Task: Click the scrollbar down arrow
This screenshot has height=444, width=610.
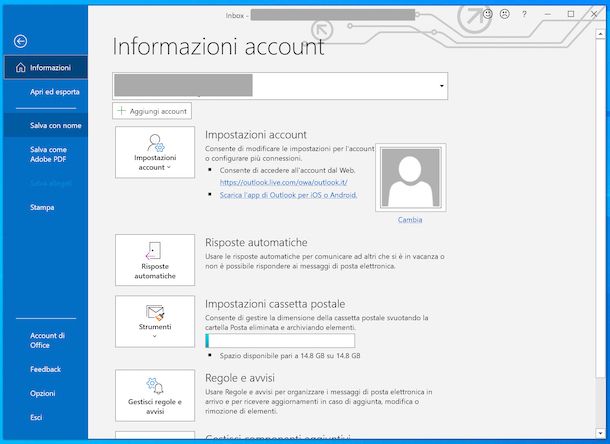Action: (599, 433)
